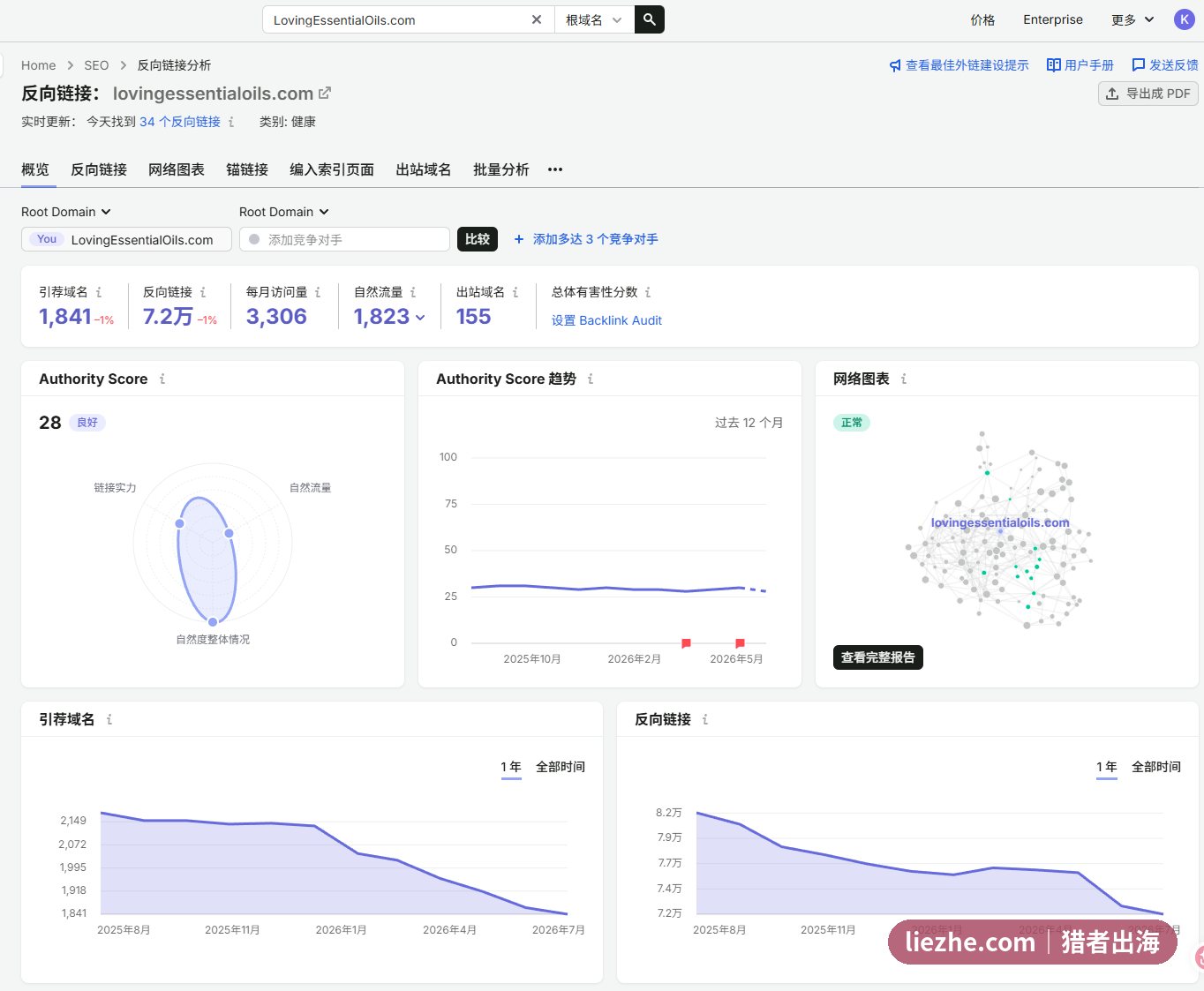
Task: Switch to the 编入索引页面 tab
Action: point(332,169)
